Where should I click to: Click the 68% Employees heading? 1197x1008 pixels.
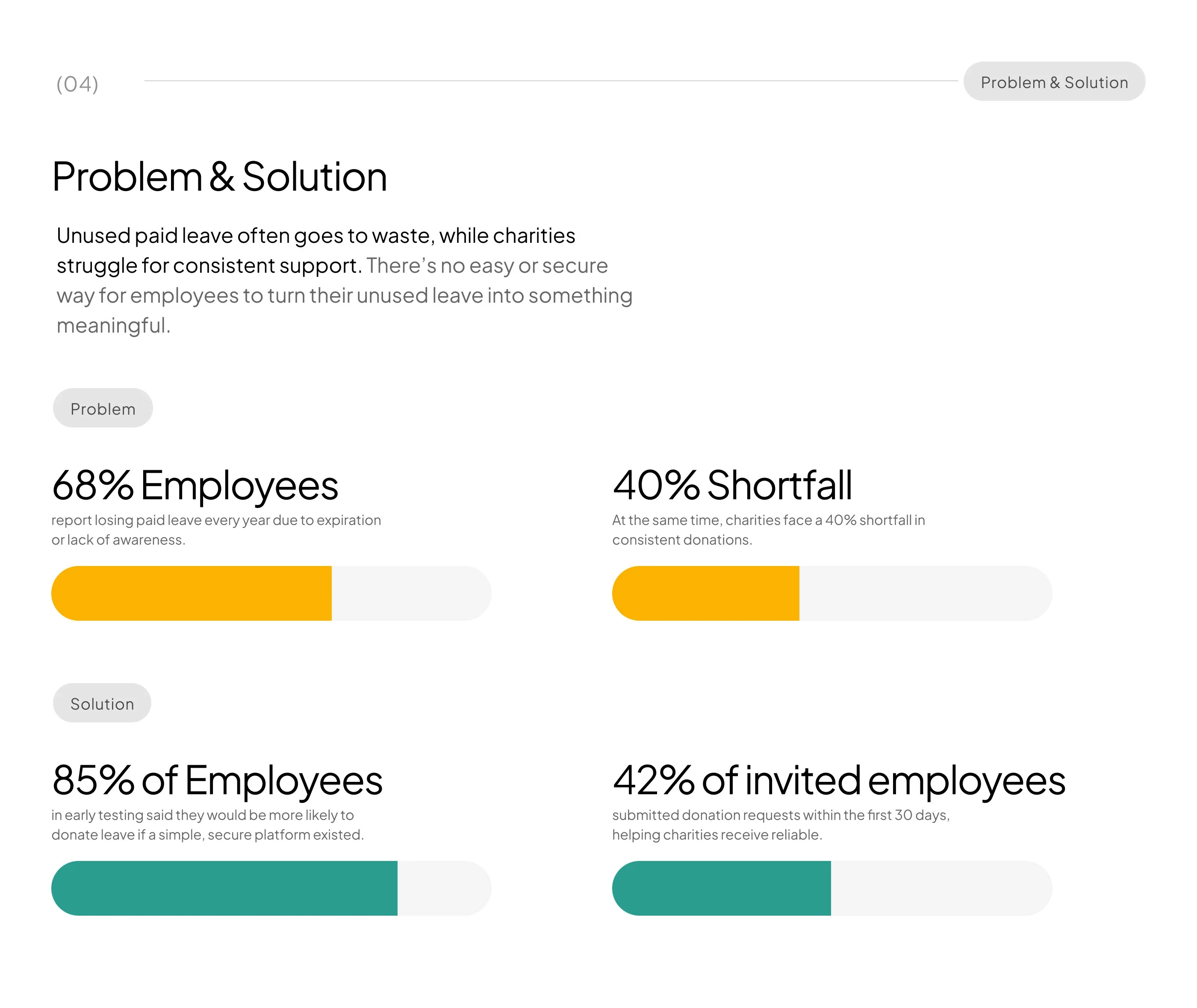(195, 486)
